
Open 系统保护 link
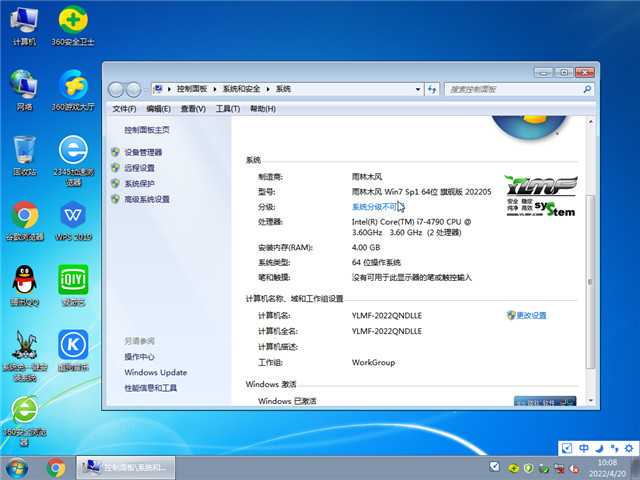tap(140, 183)
